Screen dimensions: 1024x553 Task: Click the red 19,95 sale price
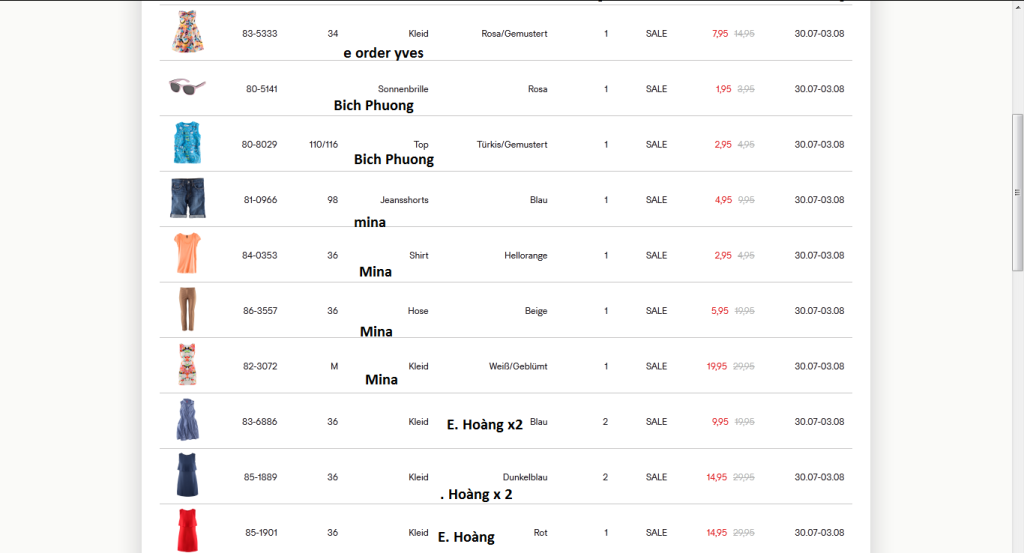pos(717,366)
